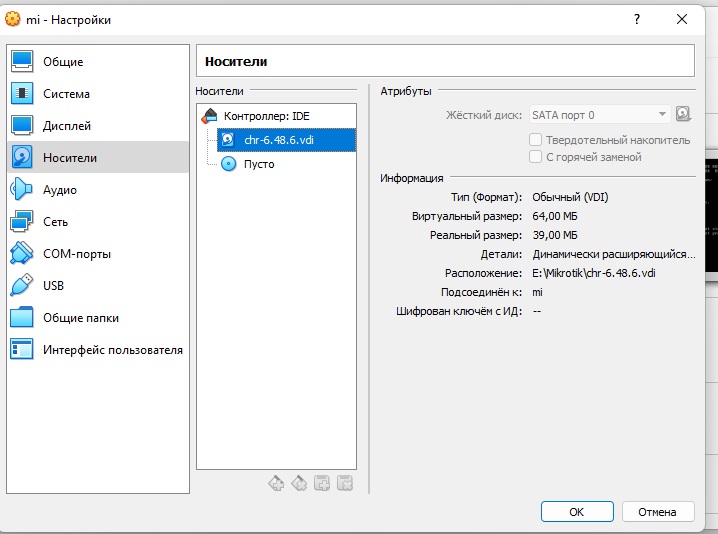Select the Пусто optical drive entry
The width and height of the screenshot is (718, 534).
pos(258,164)
